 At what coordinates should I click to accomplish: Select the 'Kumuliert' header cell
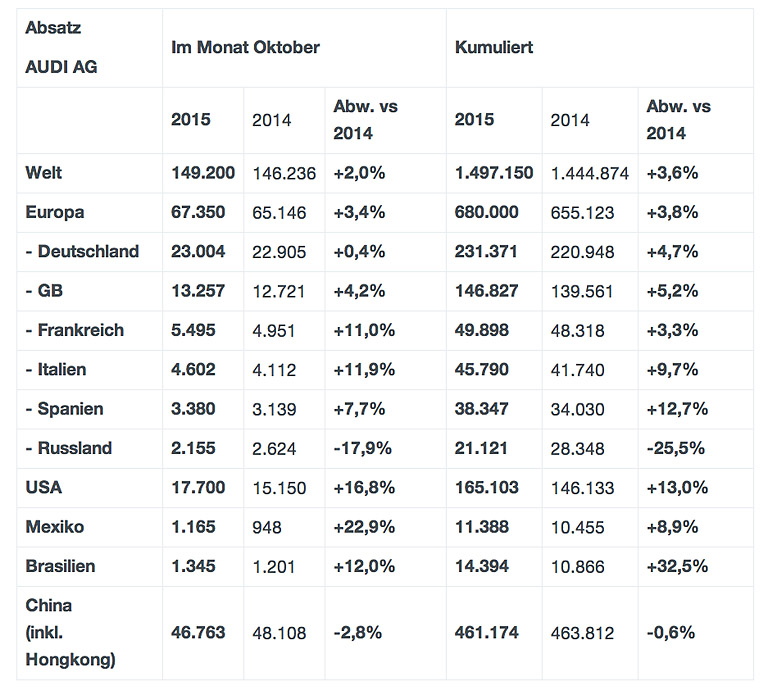click(493, 47)
